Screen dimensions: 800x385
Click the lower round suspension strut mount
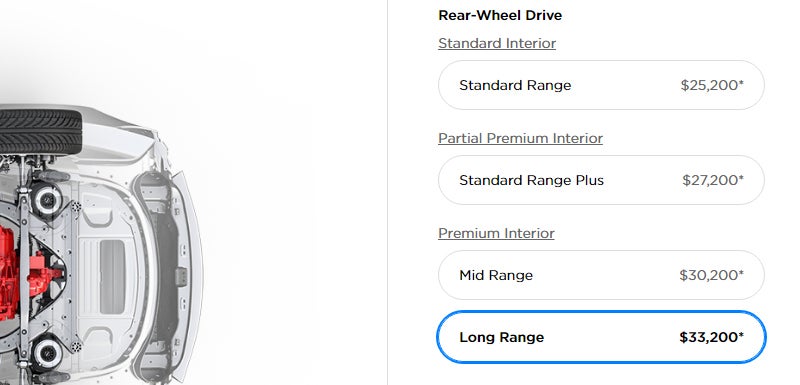click(47, 353)
